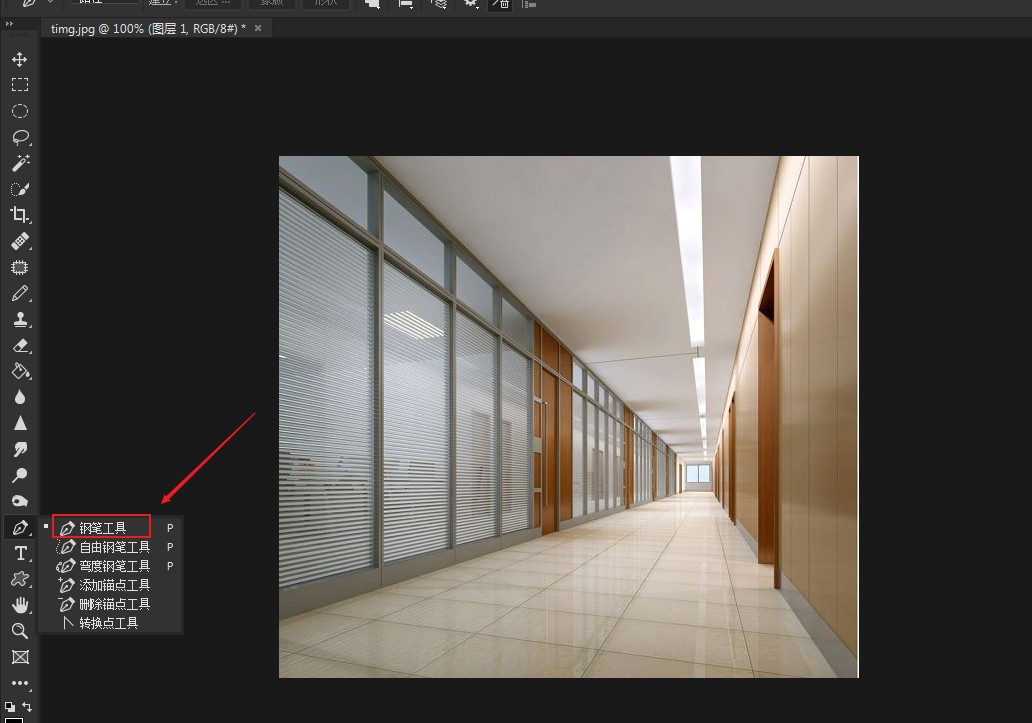Select the Rectangular Marquee tool
The height and width of the screenshot is (723, 1032).
pyautogui.click(x=20, y=85)
